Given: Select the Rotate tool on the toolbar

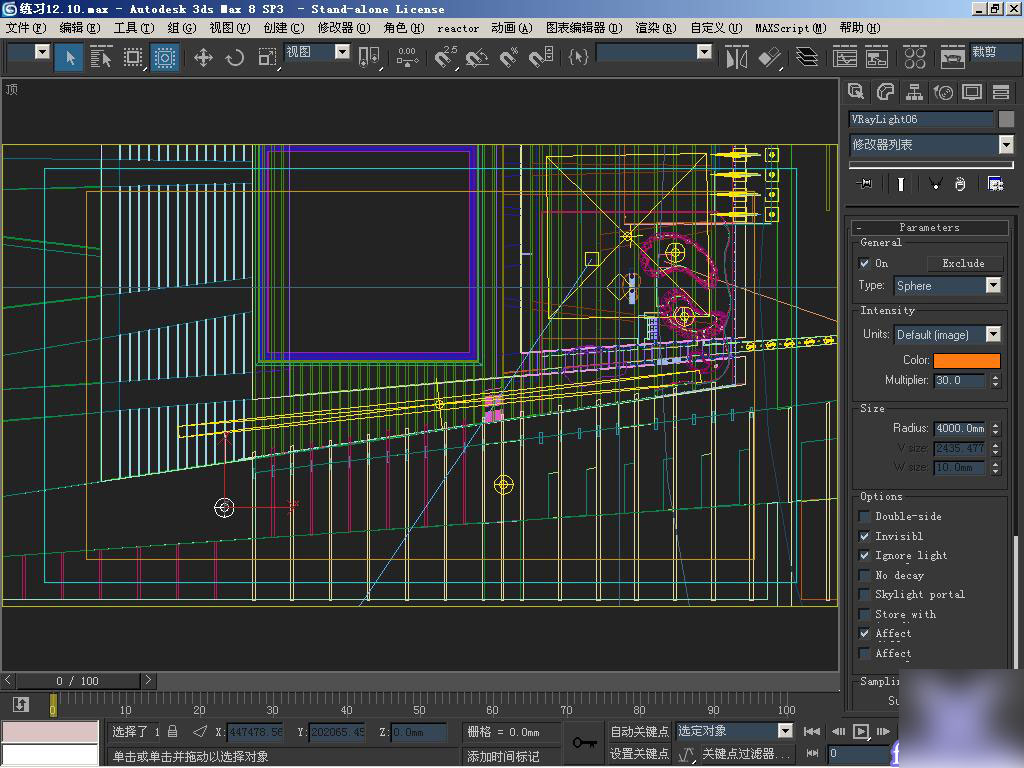Looking at the screenshot, I should (234, 58).
